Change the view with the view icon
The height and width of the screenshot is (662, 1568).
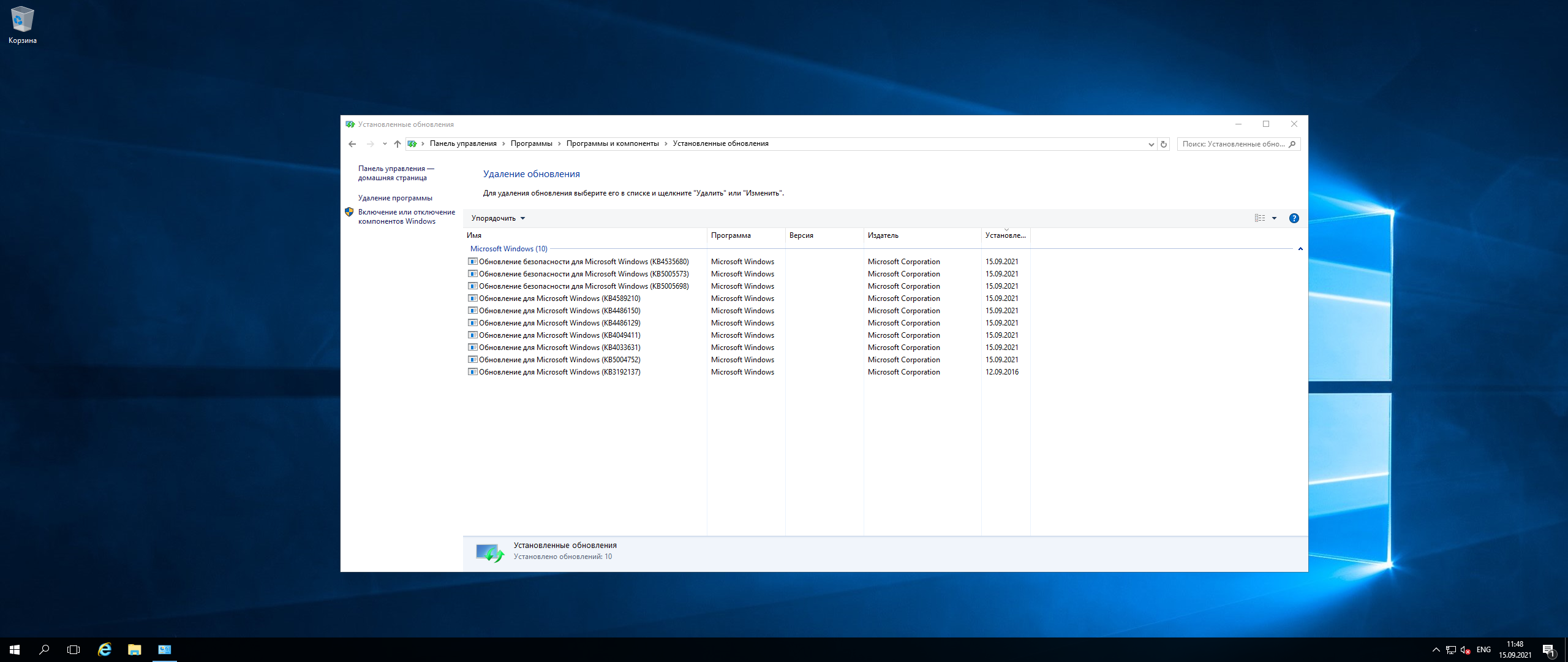[x=1260, y=218]
